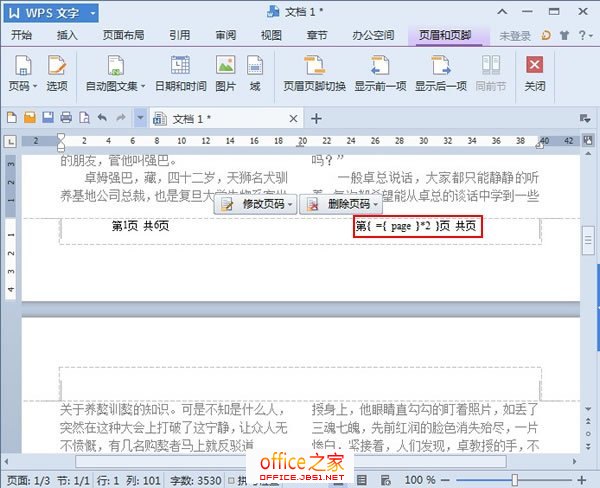
Task: Insert 日期和时间 date and time
Action: (181, 73)
